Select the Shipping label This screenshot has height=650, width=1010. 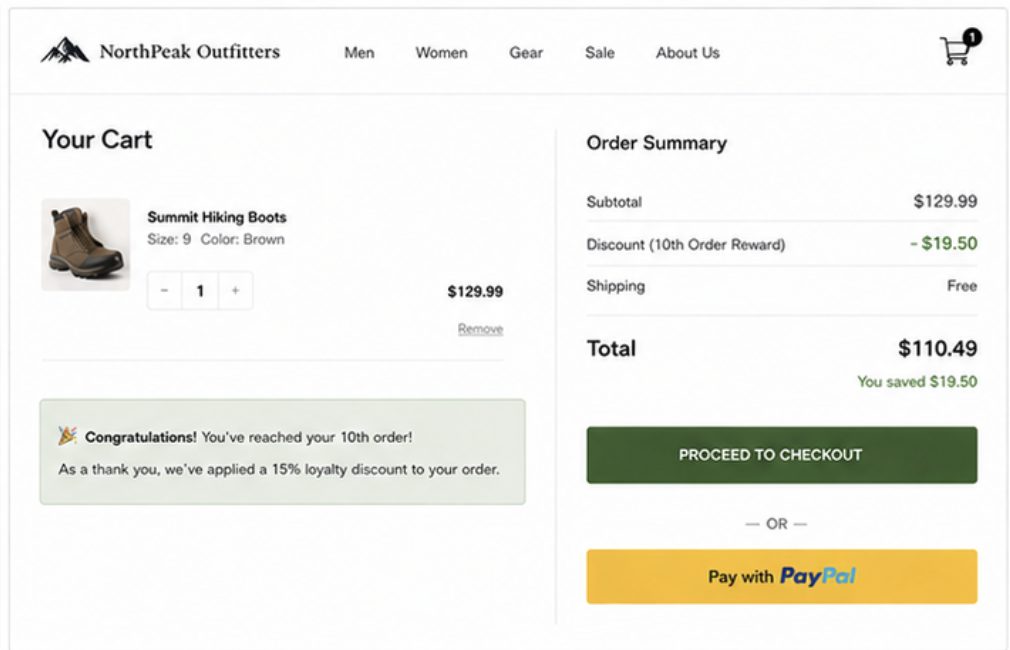615,286
